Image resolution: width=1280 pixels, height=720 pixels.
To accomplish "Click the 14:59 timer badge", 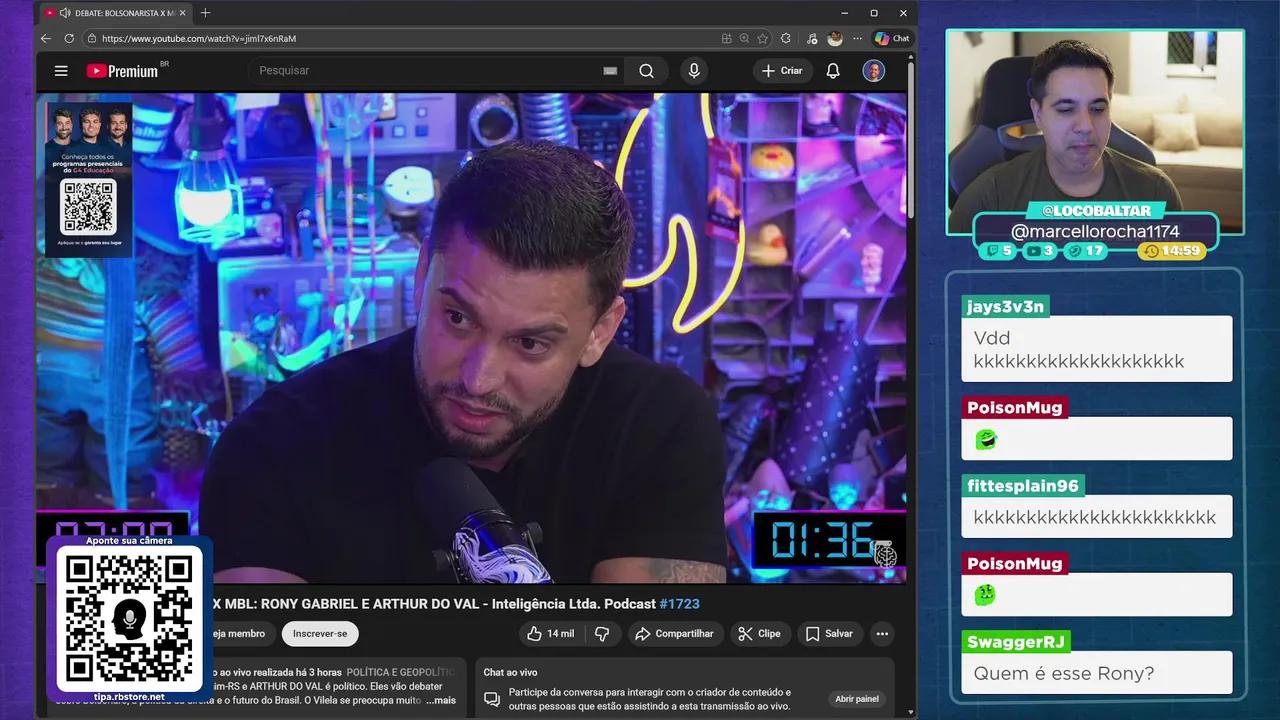I will tap(1172, 251).
